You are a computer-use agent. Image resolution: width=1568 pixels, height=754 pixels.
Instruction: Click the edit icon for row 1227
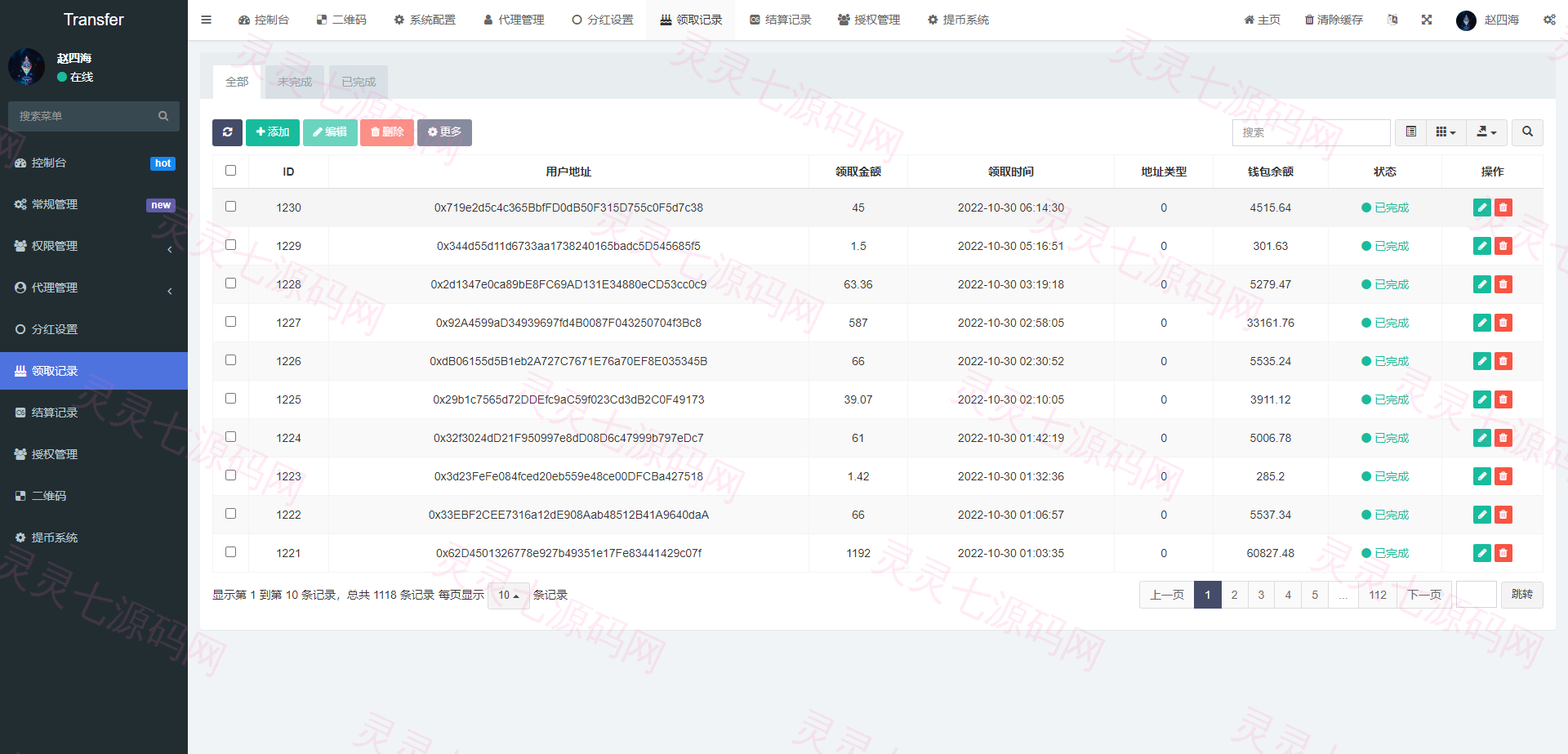coord(1481,323)
